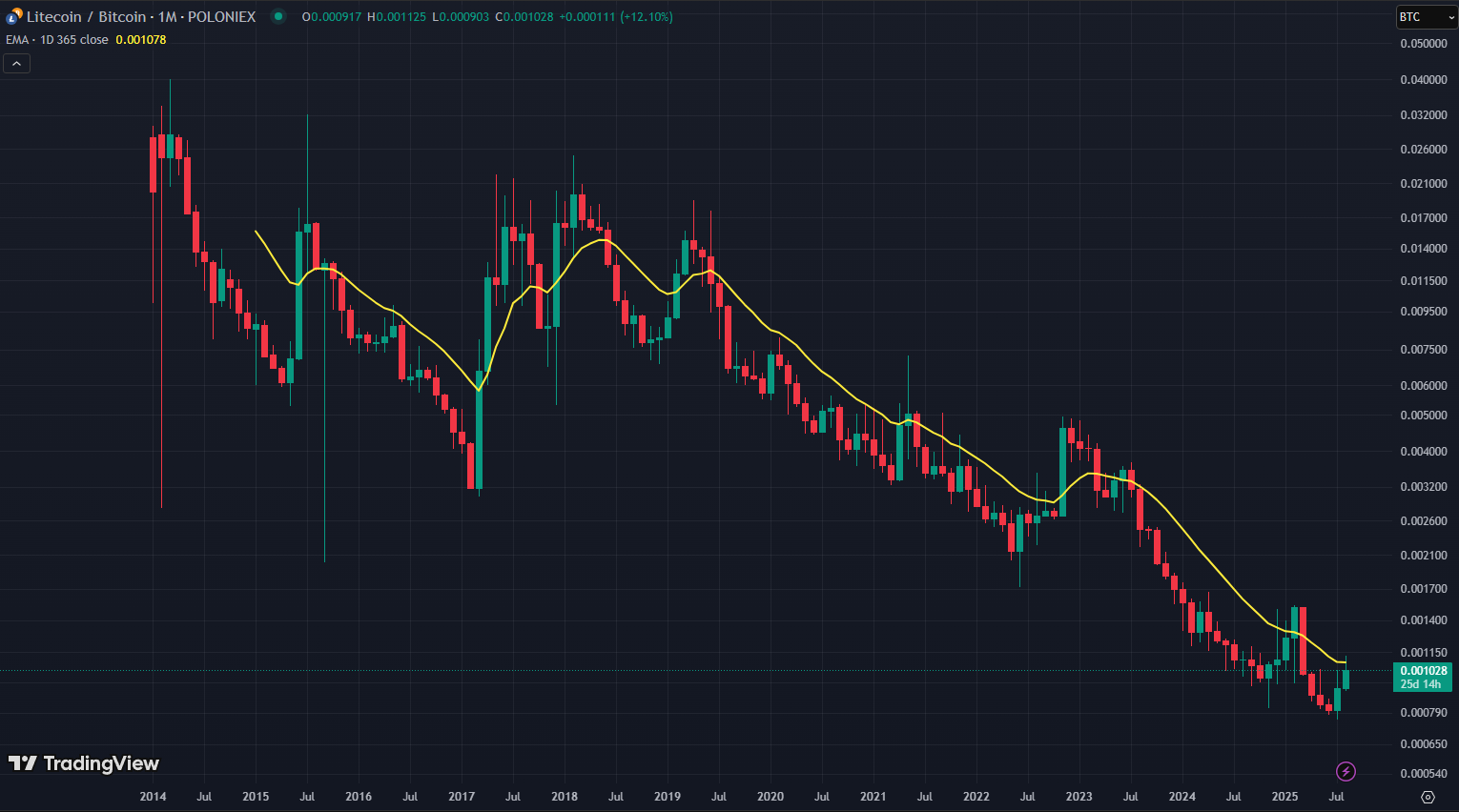Click the 2022 time axis label
This screenshot has width=1459, height=812.
click(976, 797)
